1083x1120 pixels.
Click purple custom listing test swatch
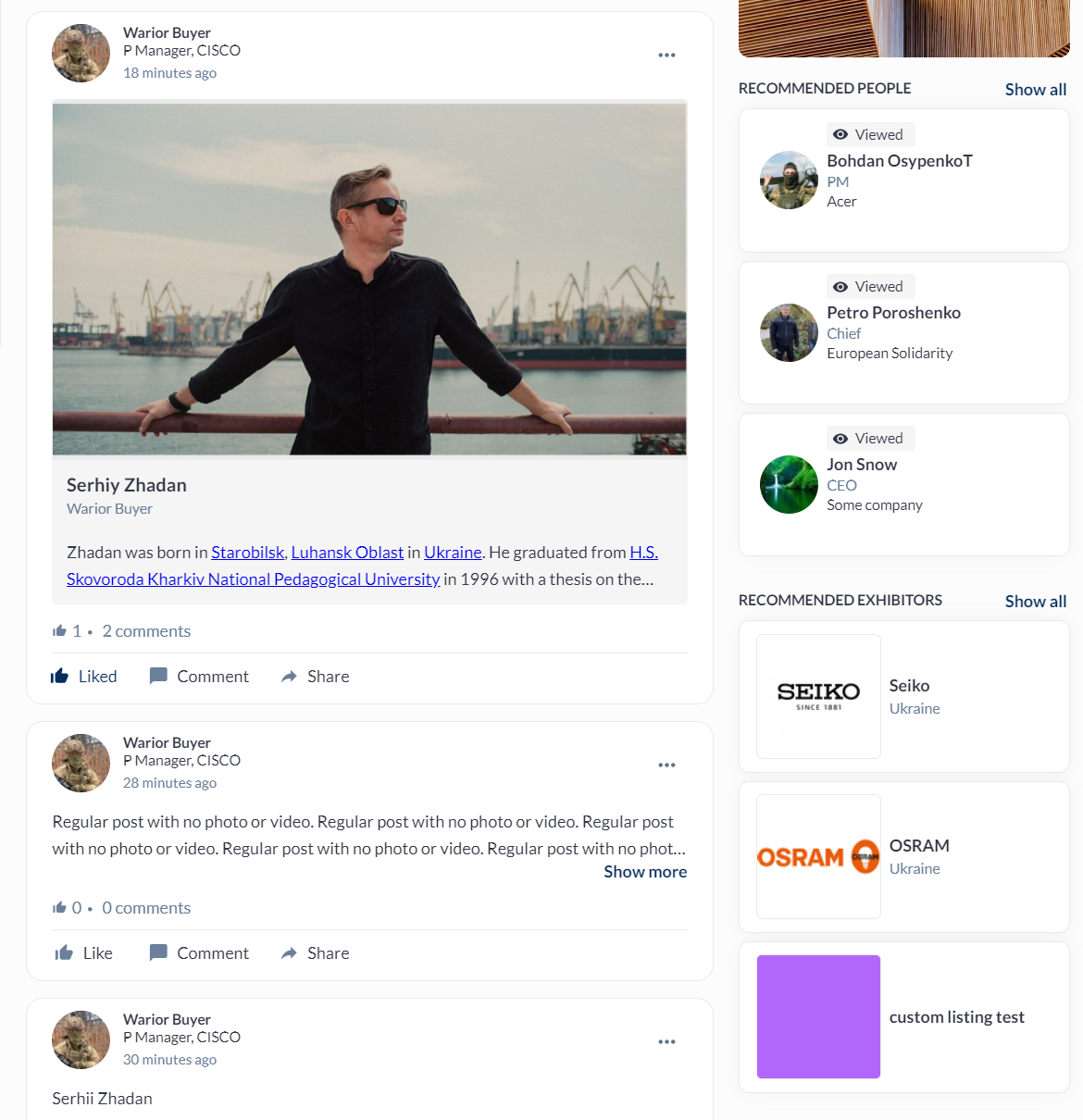coord(818,1016)
